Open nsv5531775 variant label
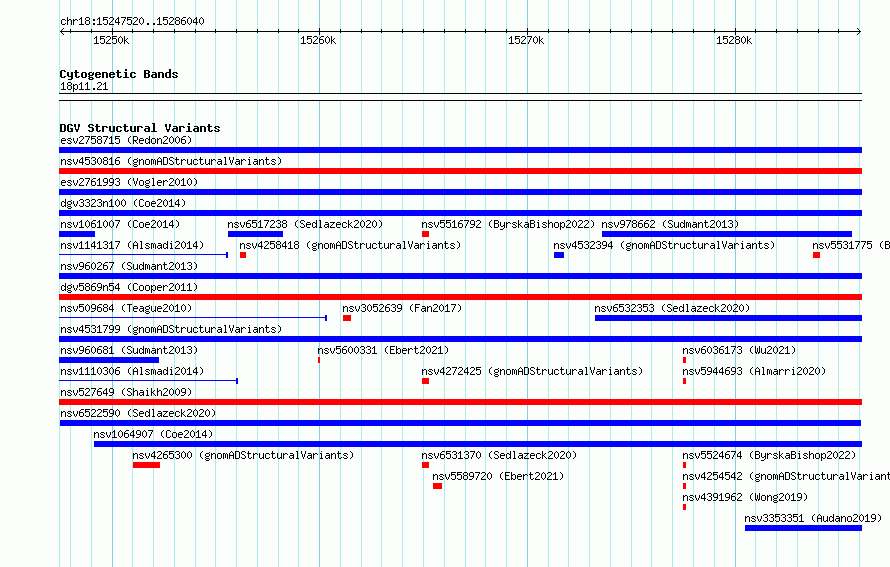Screen dimensions: 890x567 (851, 245)
